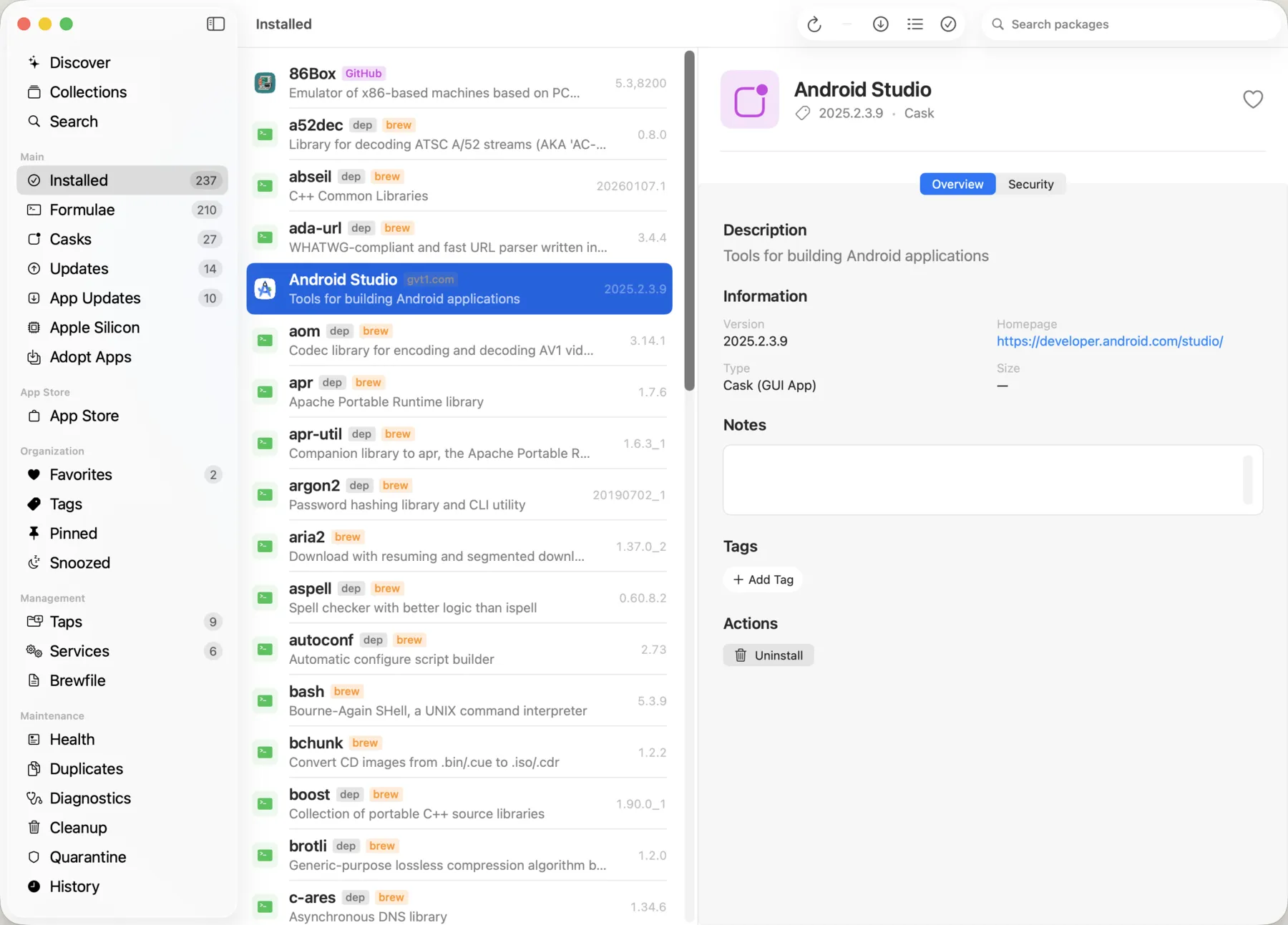Switch to the Overview tab

pos(957,184)
